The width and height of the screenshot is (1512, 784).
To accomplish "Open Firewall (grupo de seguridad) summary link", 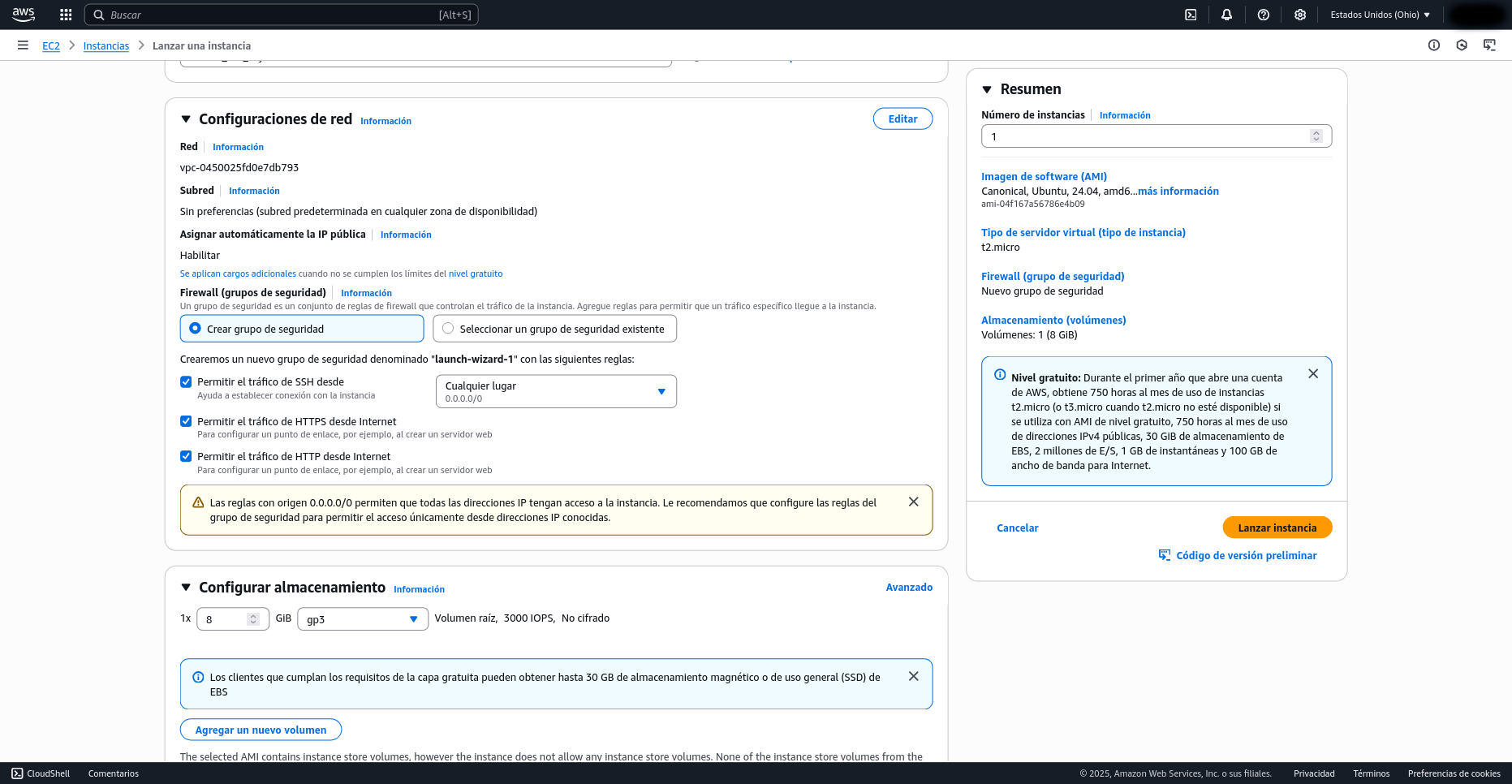I will pos(1053,276).
